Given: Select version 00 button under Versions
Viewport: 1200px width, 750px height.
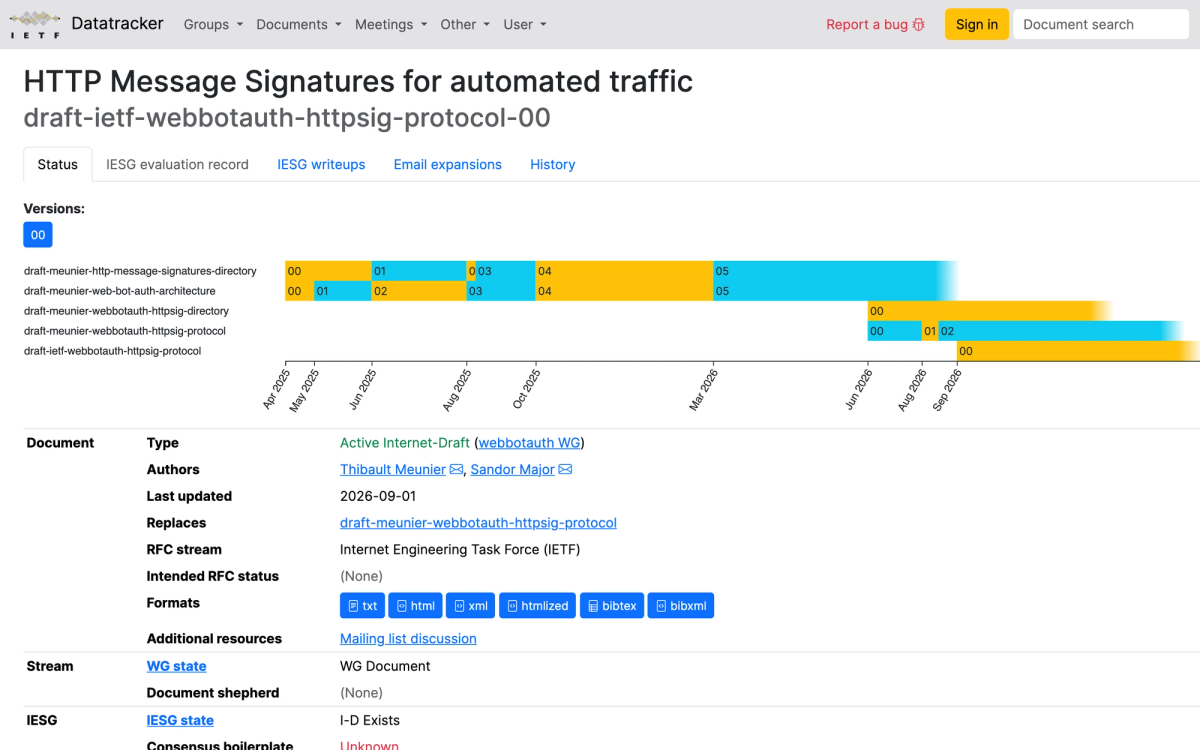Looking at the screenshot, I should pyautogui.click(x=38, y=235).
